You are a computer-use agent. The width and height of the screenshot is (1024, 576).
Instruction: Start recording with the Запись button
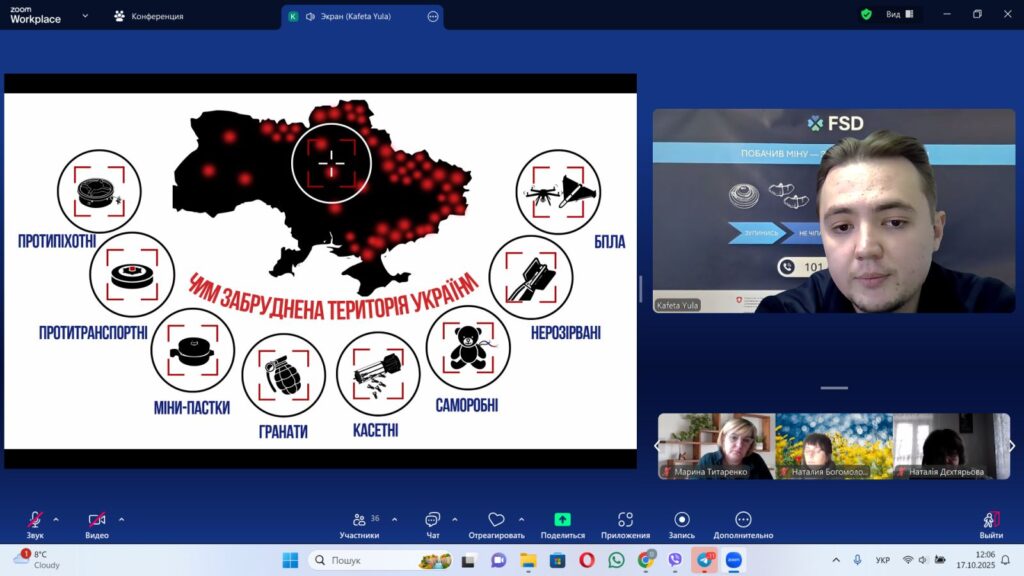(681, 521)
